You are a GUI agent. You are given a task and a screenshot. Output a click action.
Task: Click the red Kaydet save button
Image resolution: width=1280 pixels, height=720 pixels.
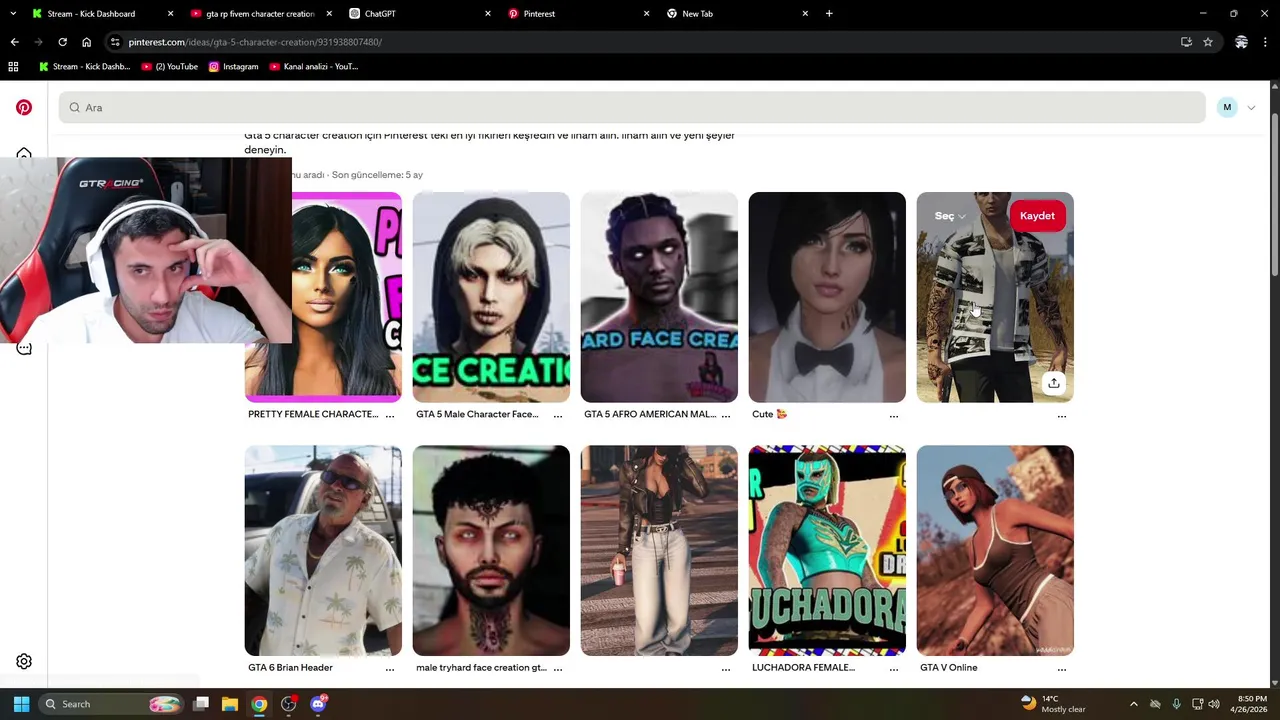click(1037, 216)
